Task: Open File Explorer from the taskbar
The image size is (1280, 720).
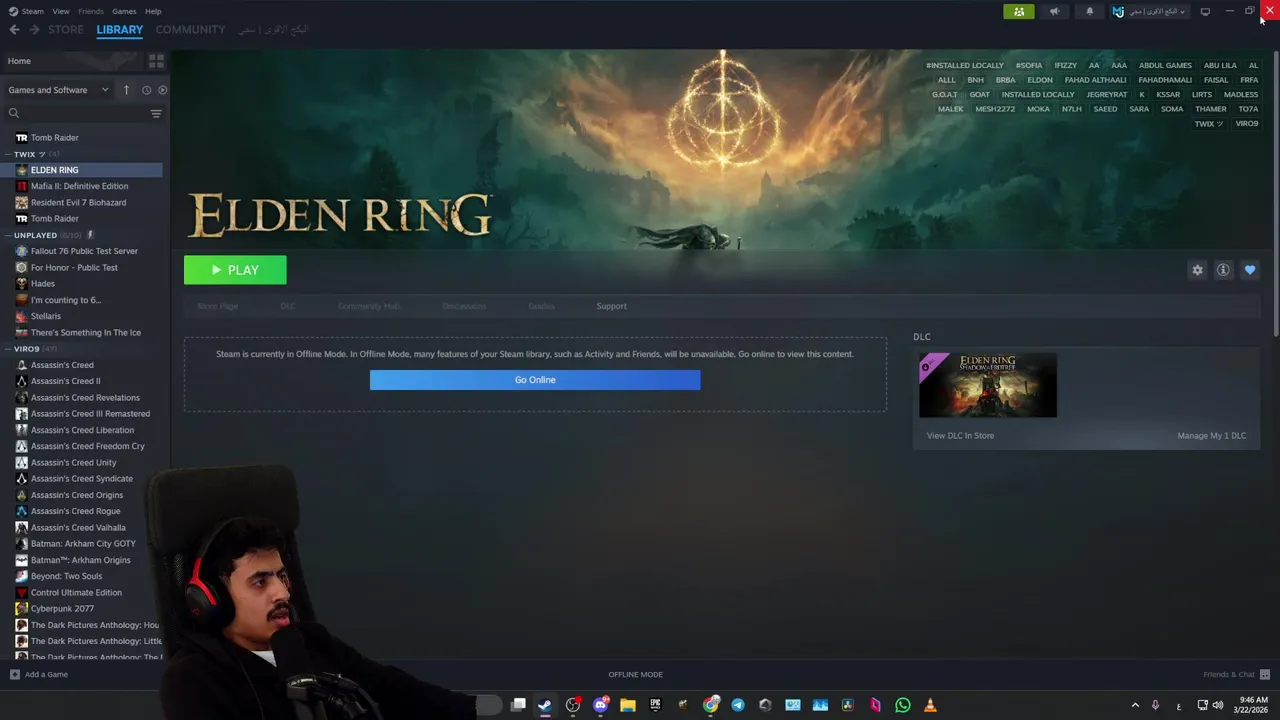Action: tap(628, 705)
